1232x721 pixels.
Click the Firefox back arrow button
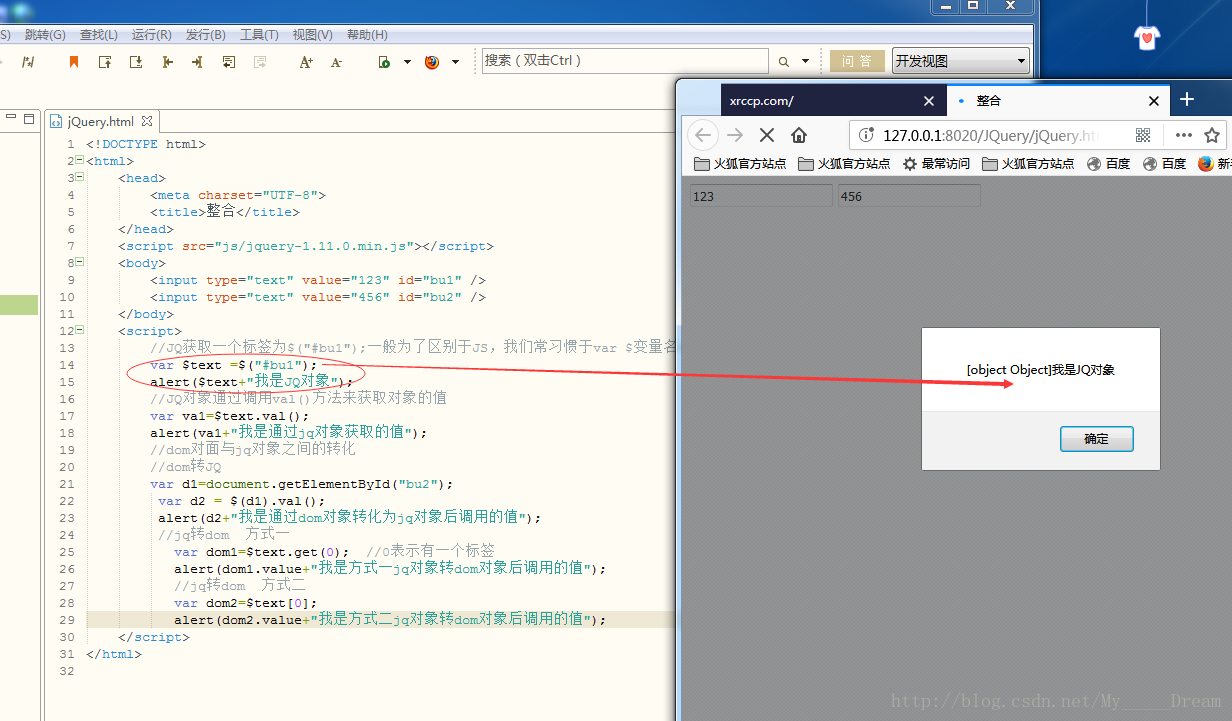(703, 135)
